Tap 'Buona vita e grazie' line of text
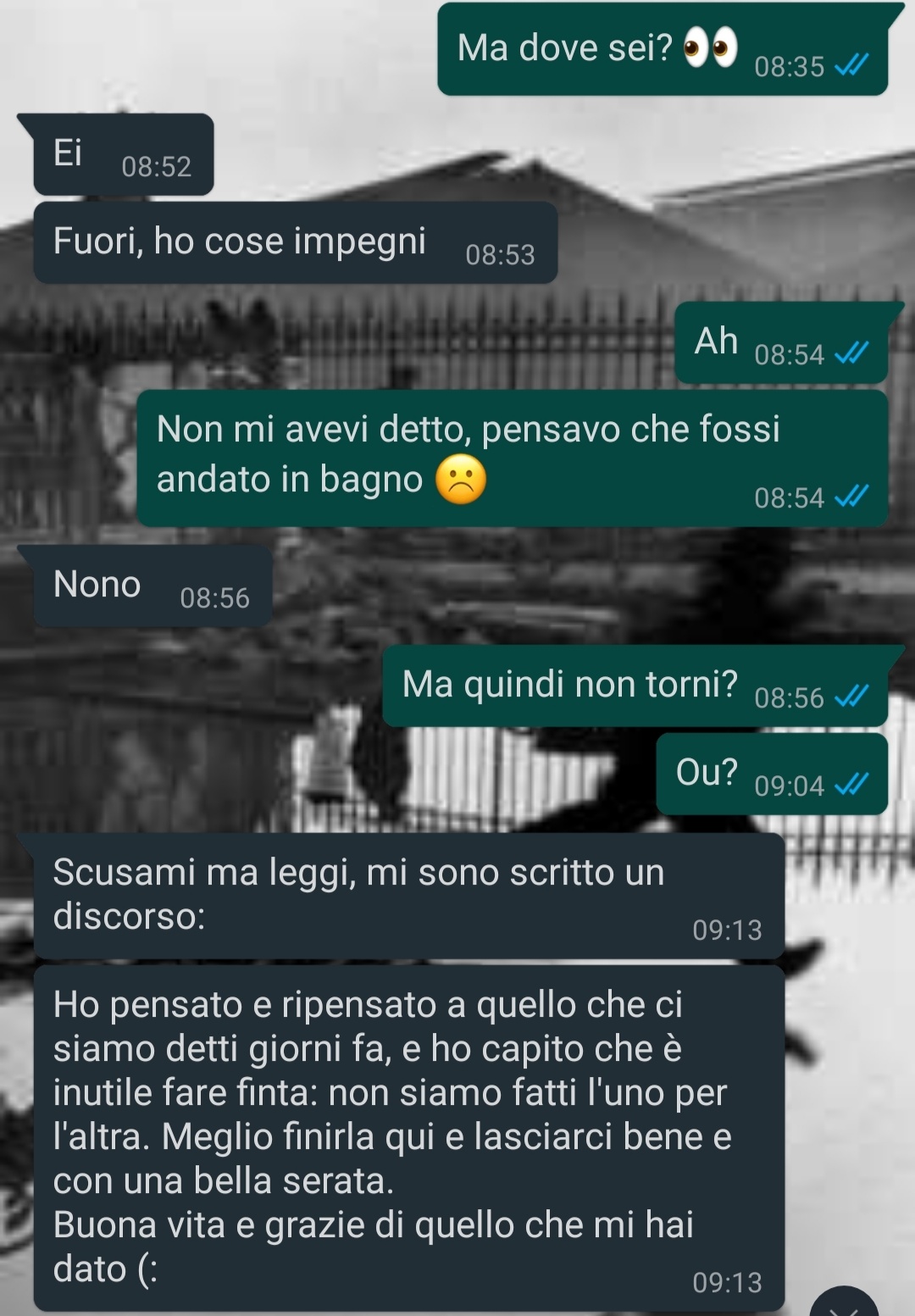 [373, 1224]
